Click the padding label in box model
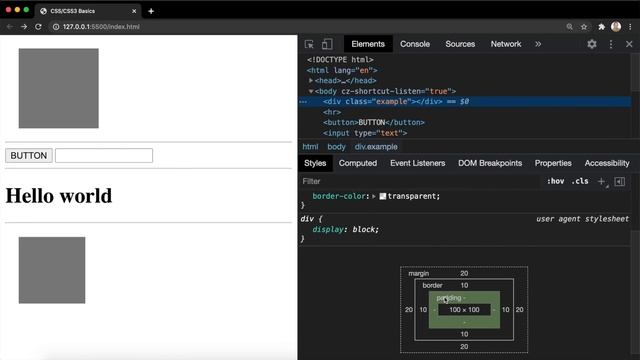This screenshot has width=640, height=360. 449,298
